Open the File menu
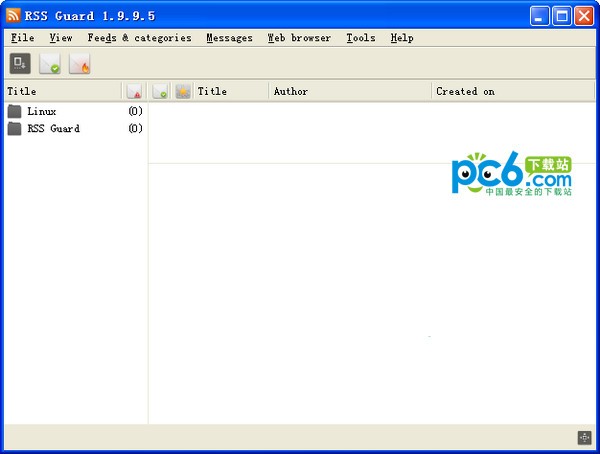This screenshot has width=600, height=454. point(23,38)
